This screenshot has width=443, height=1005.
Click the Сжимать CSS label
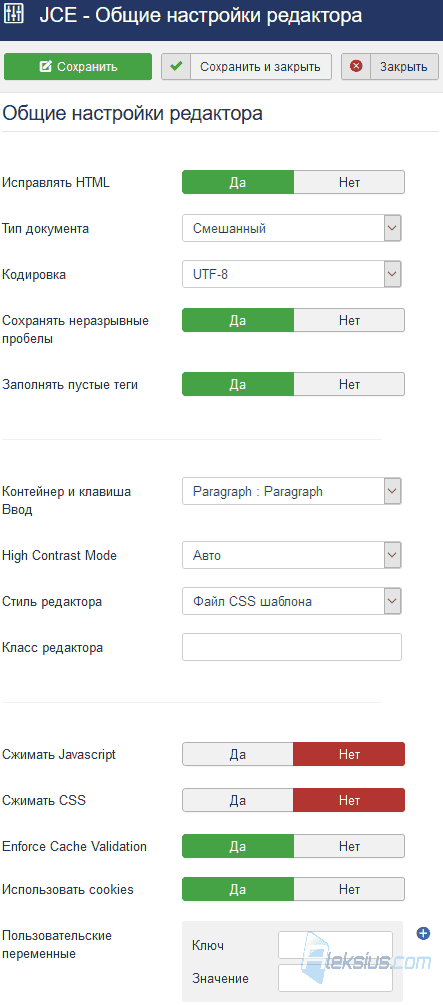tap(44, 801)
